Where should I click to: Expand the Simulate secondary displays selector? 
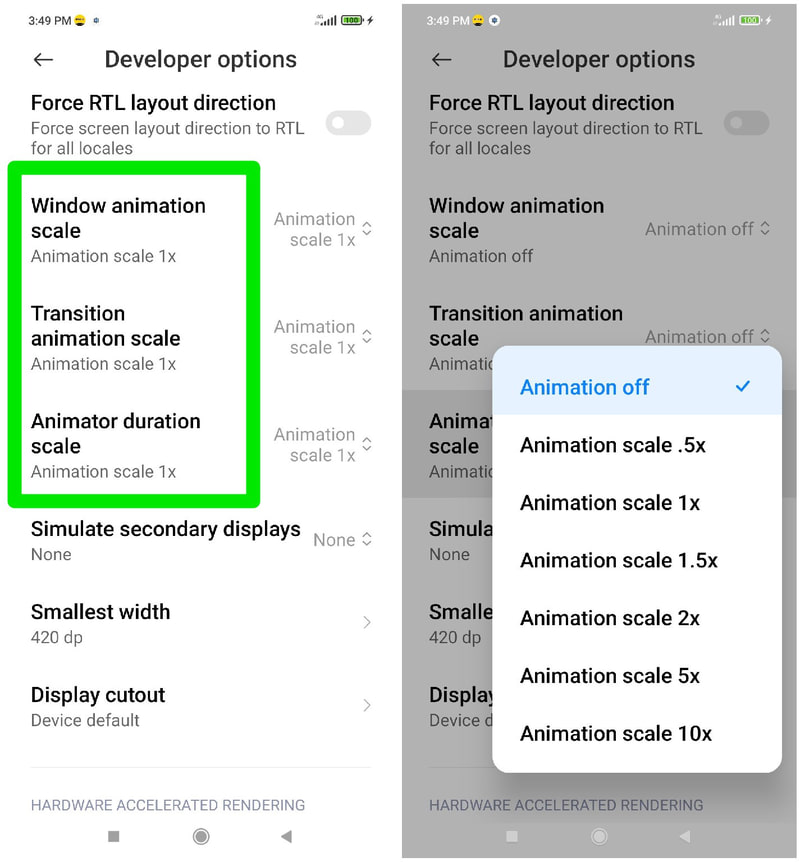pos(343,540)
